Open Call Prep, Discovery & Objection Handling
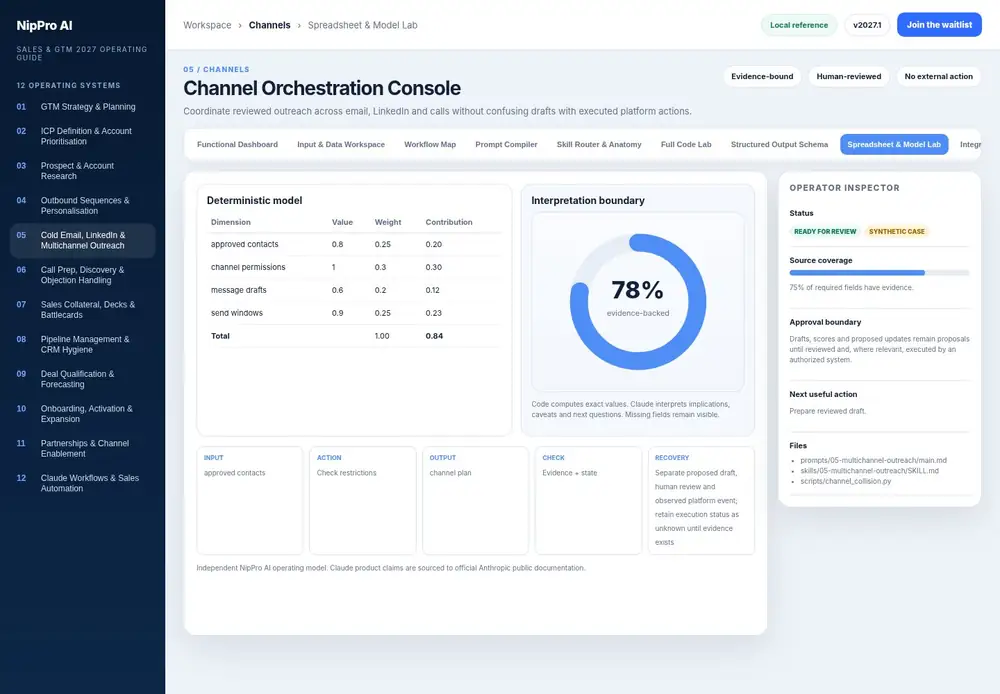 (x=82, y=275)
